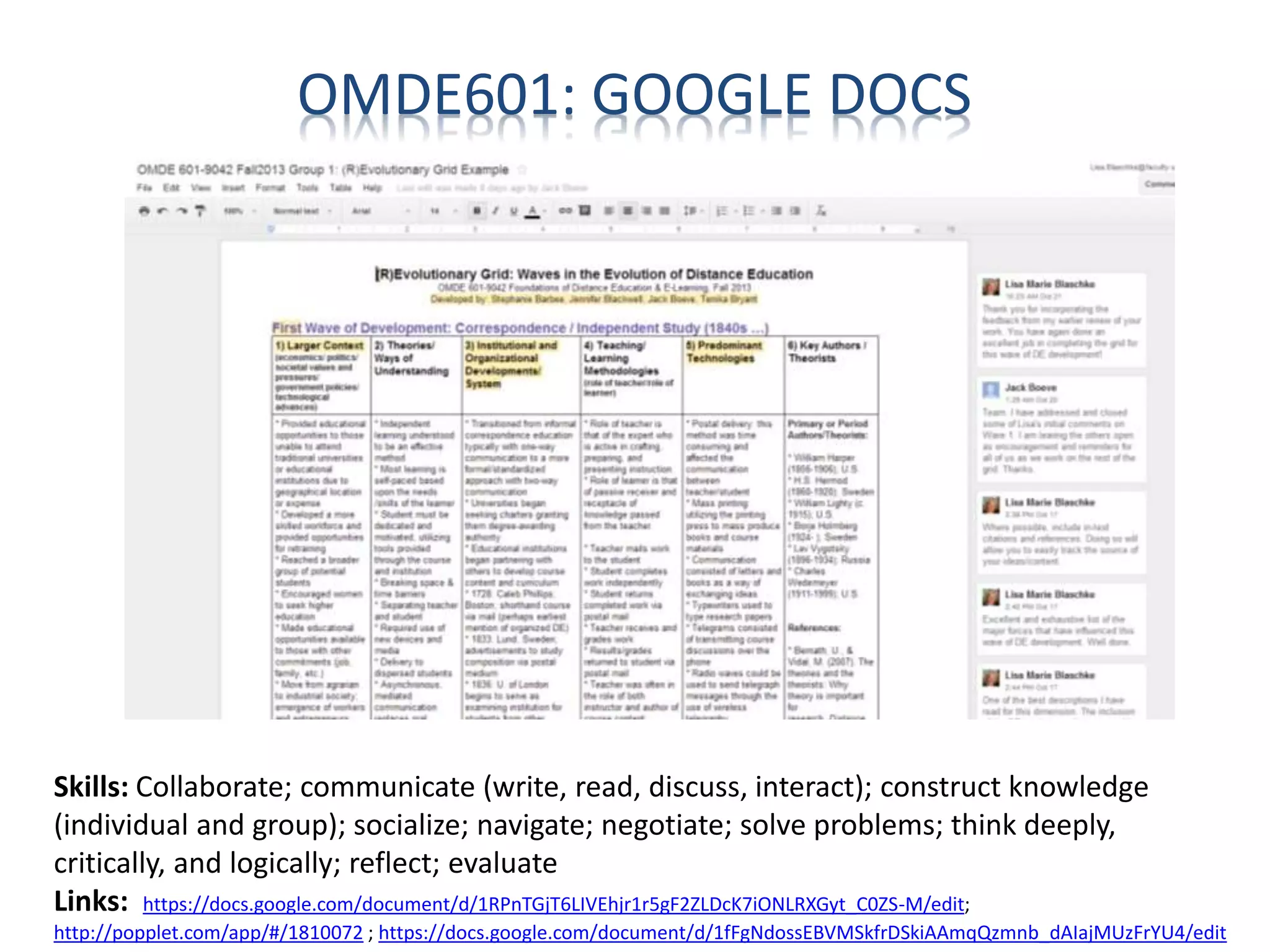
Task: Select the Paint format tool
Action: [x=200, y=211]
